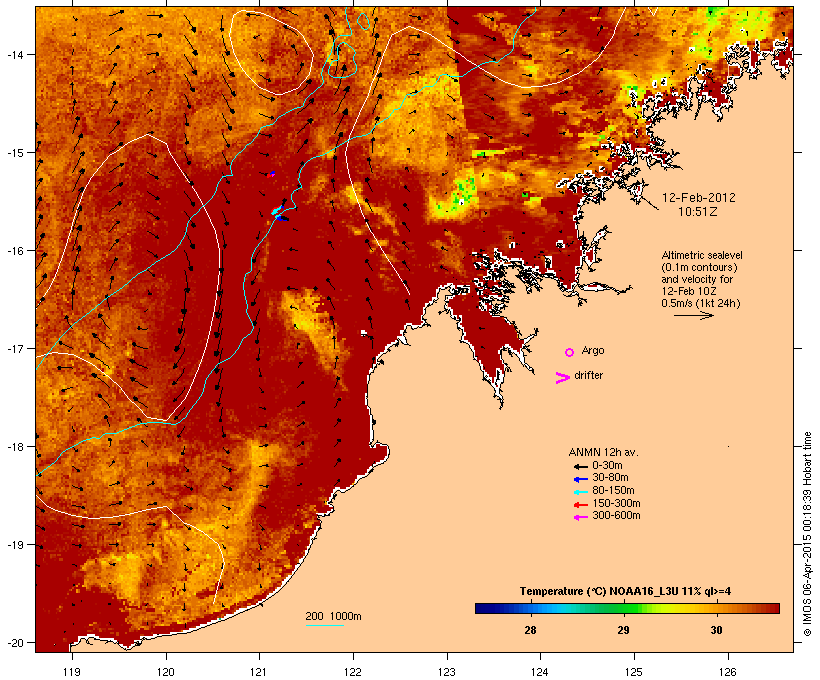Click the blue 30-80m legend arrow

[581, 479]
